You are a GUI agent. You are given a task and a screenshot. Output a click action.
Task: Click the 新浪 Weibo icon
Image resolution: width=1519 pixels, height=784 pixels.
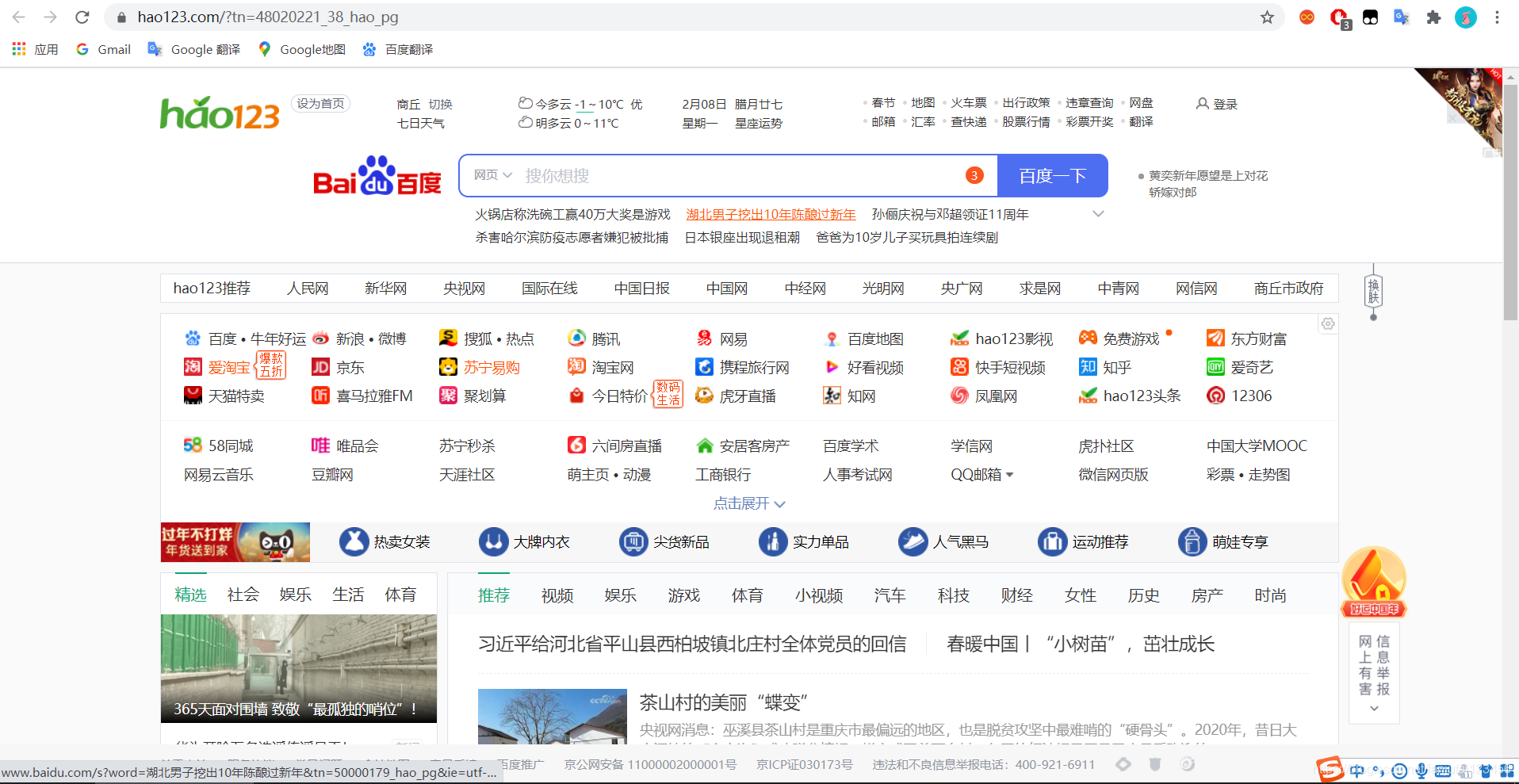[320, 338]
